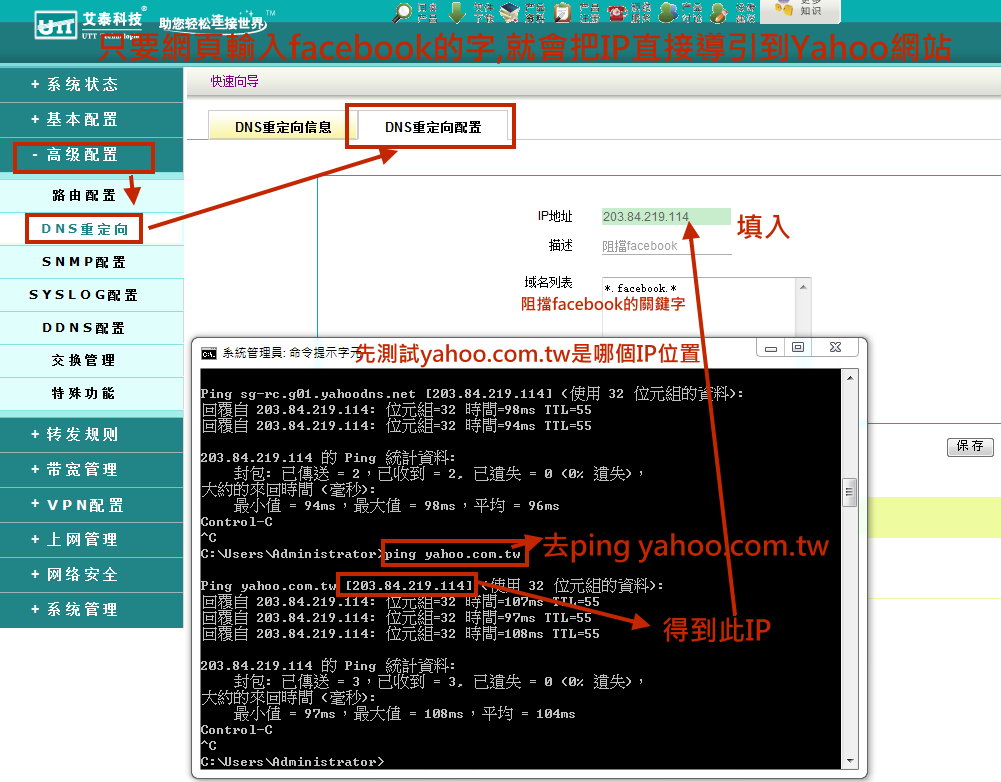The width and height of the screenshot is (1001, 782).
Task: Expand the 基本配置 menu section
Action: click(91, 119)
